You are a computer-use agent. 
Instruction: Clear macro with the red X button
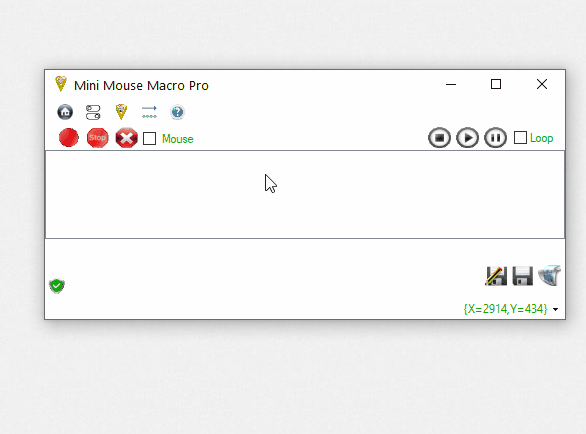tap(126, 138)
